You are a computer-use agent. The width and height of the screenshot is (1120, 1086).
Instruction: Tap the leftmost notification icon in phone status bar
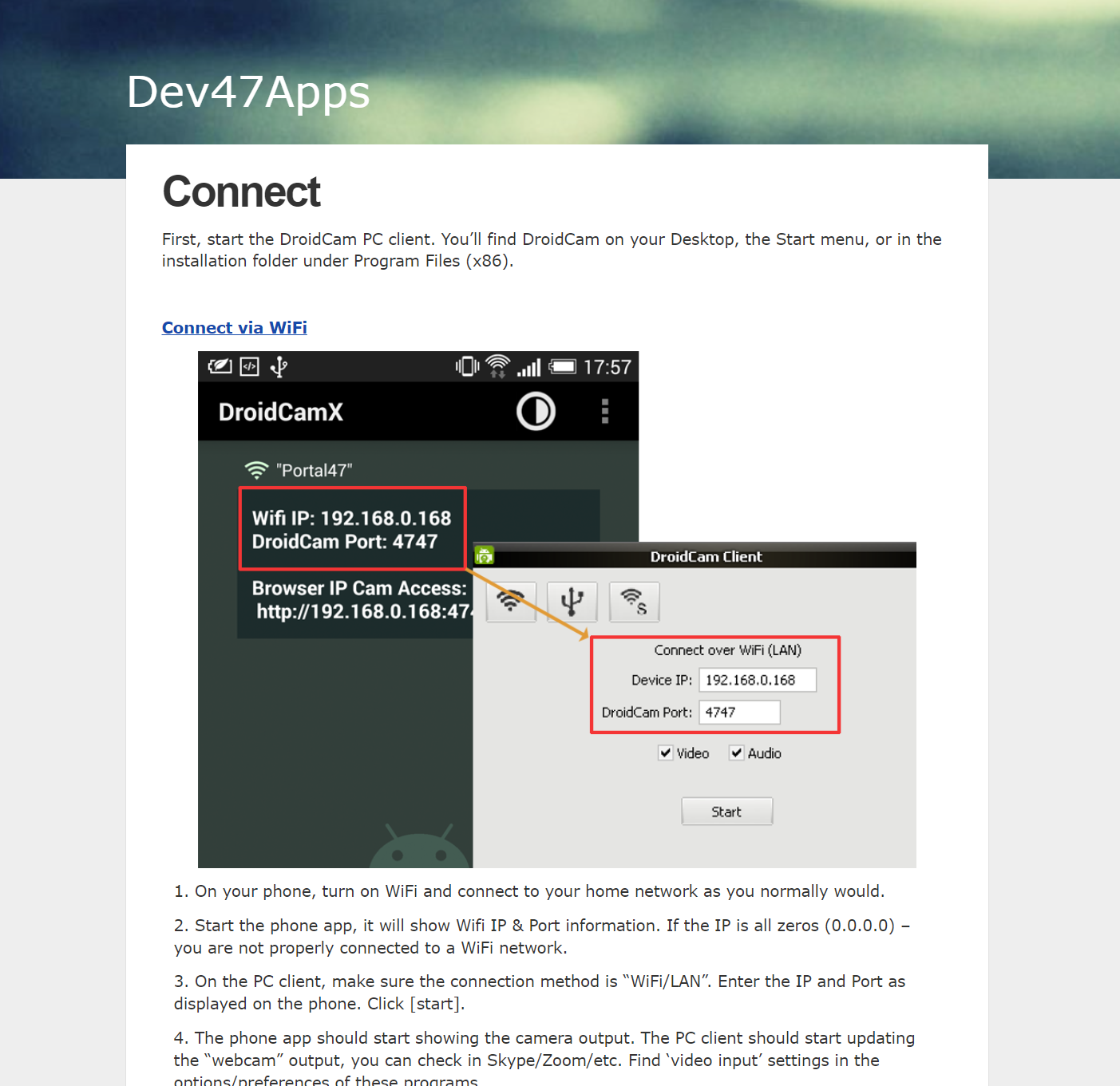click(x=220, y=367)
